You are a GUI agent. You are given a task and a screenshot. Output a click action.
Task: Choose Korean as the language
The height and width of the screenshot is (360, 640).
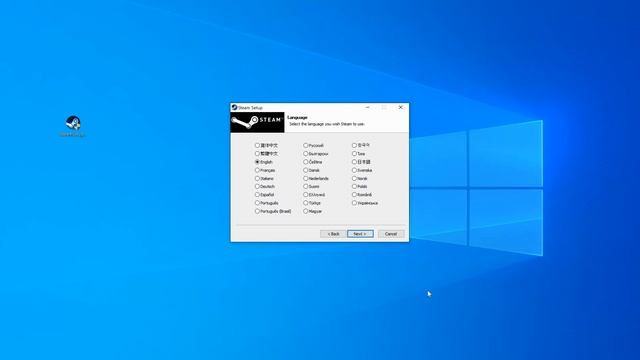pyautogui.click(x=354, y=145)
